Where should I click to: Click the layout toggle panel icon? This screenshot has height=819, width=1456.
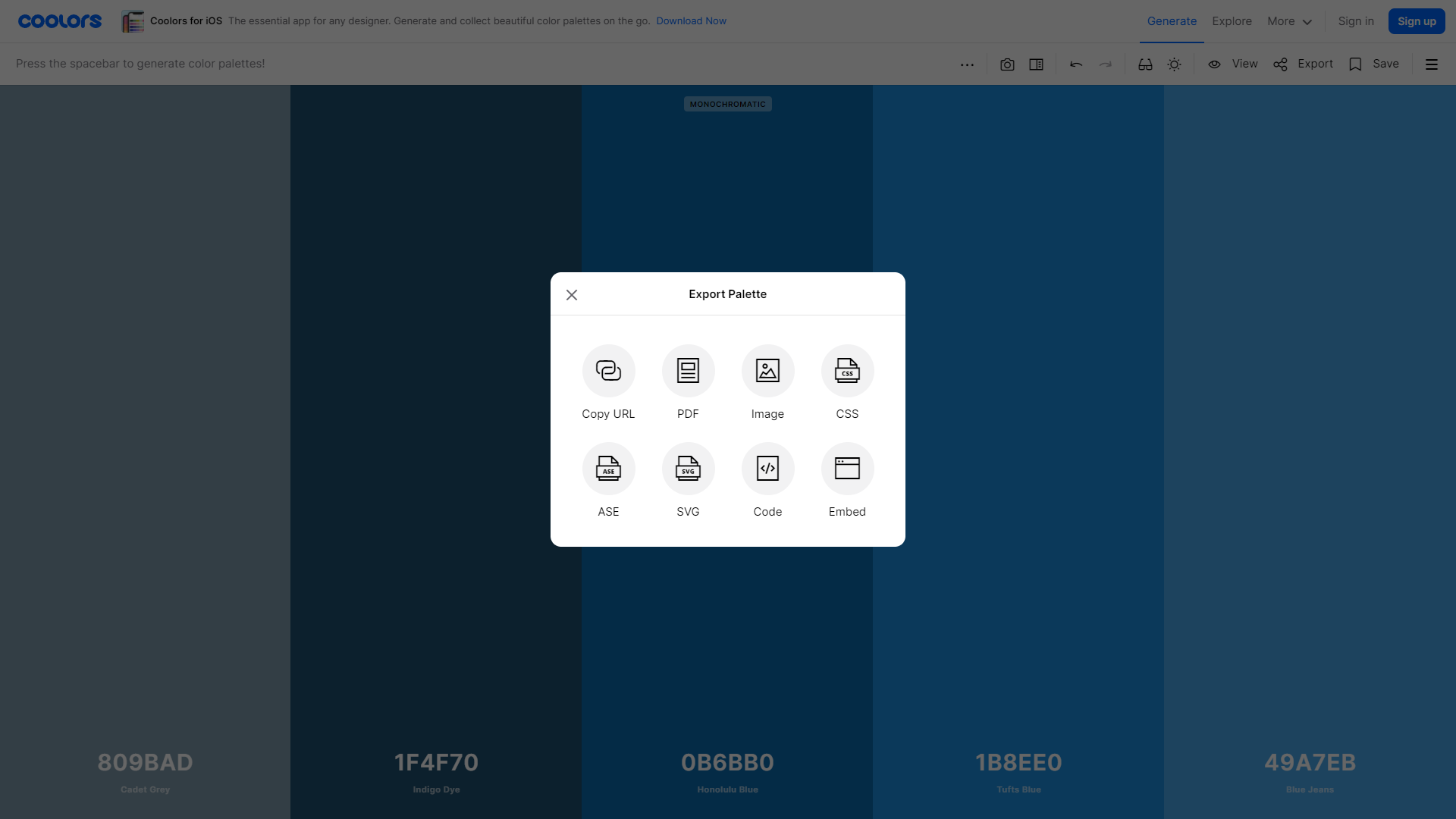point(1036,64)
